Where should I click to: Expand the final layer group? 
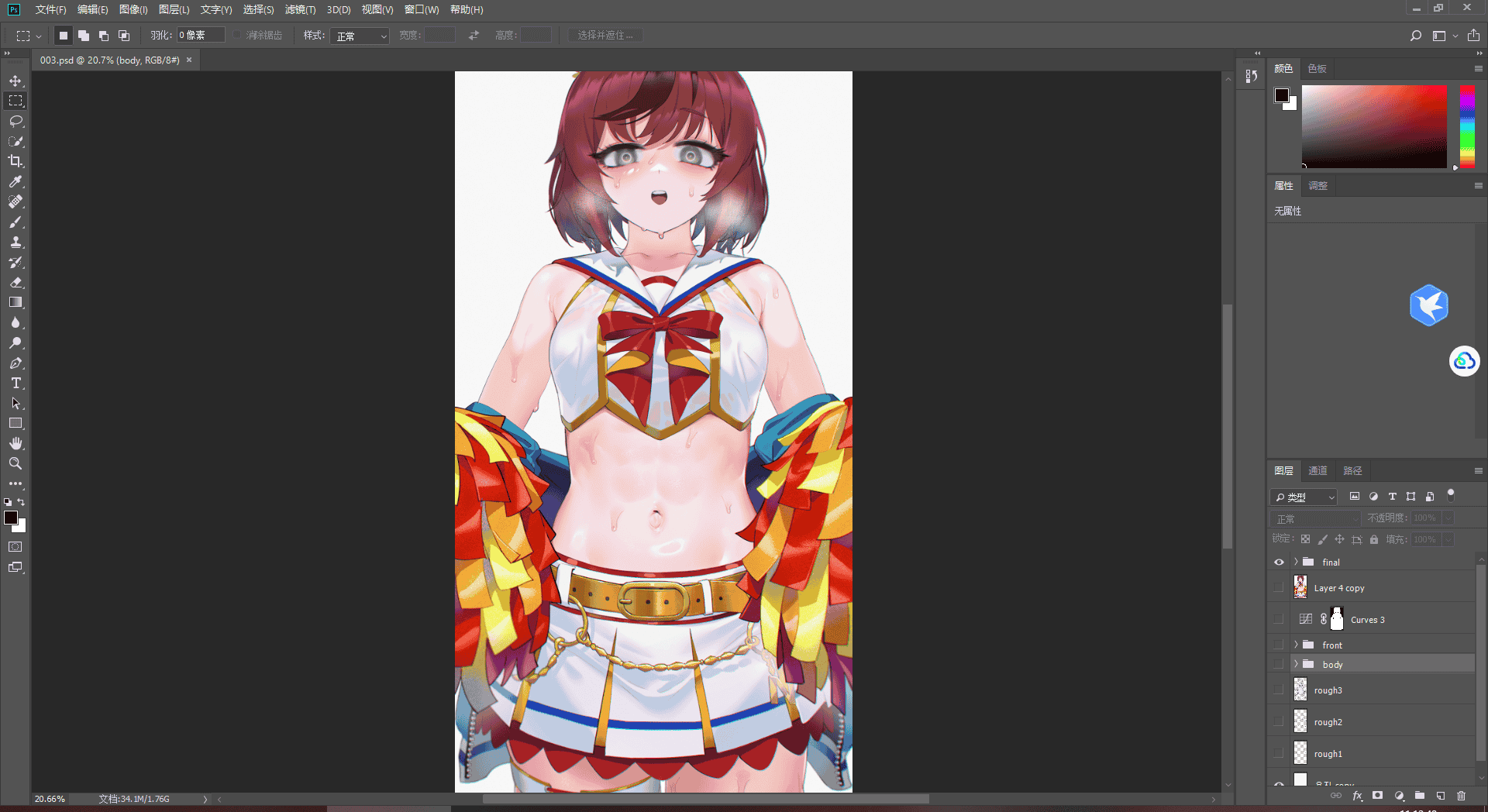1296,562
